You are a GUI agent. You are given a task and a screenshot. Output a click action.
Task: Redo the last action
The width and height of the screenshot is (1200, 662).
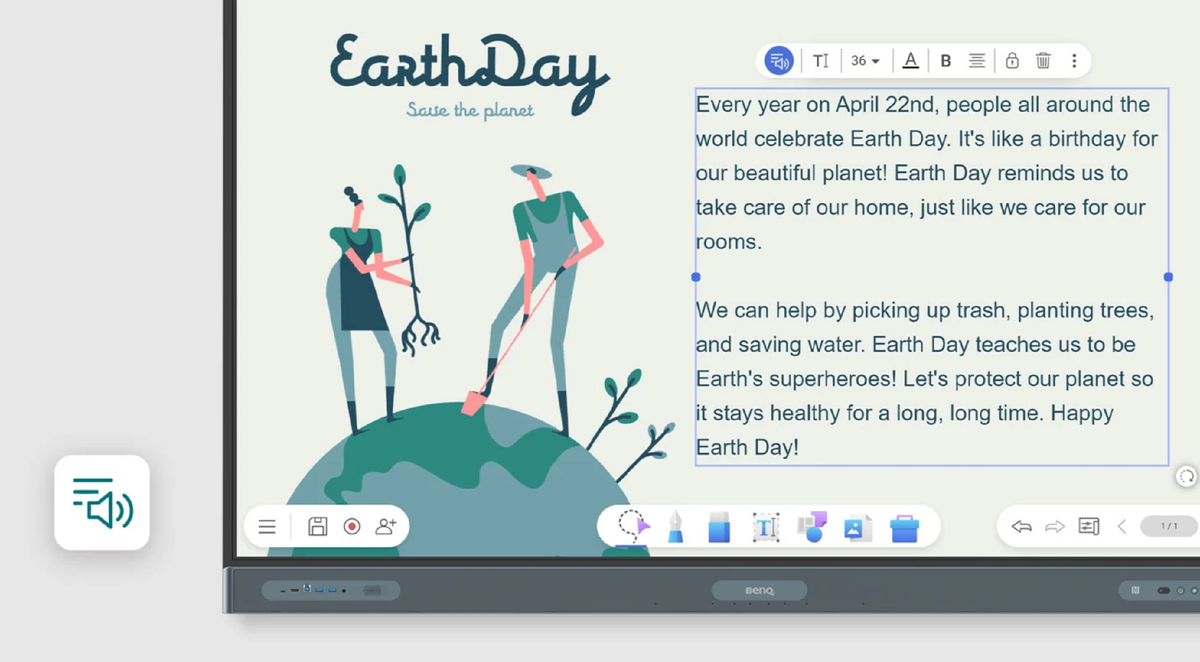click(x=1055, y=526)
